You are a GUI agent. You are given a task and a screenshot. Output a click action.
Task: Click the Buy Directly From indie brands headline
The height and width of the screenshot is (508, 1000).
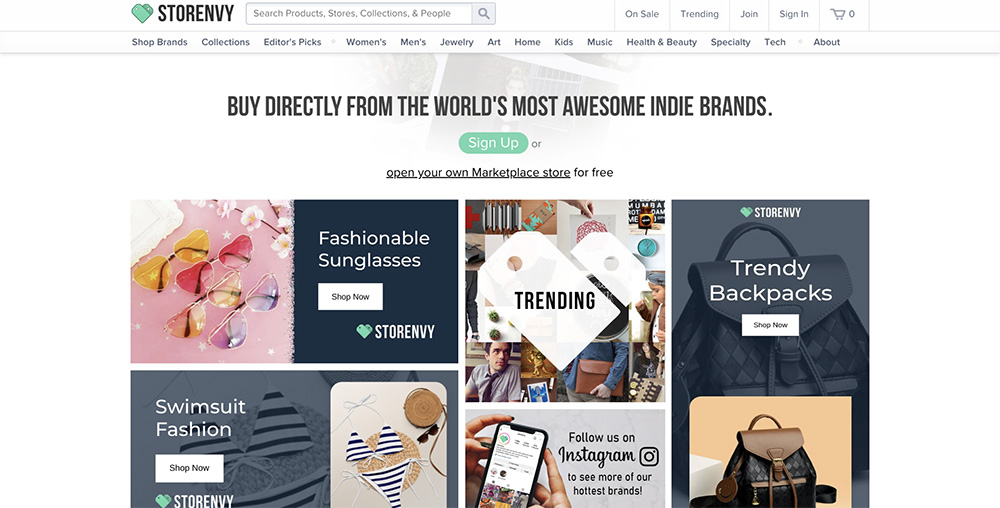point(500,106)
